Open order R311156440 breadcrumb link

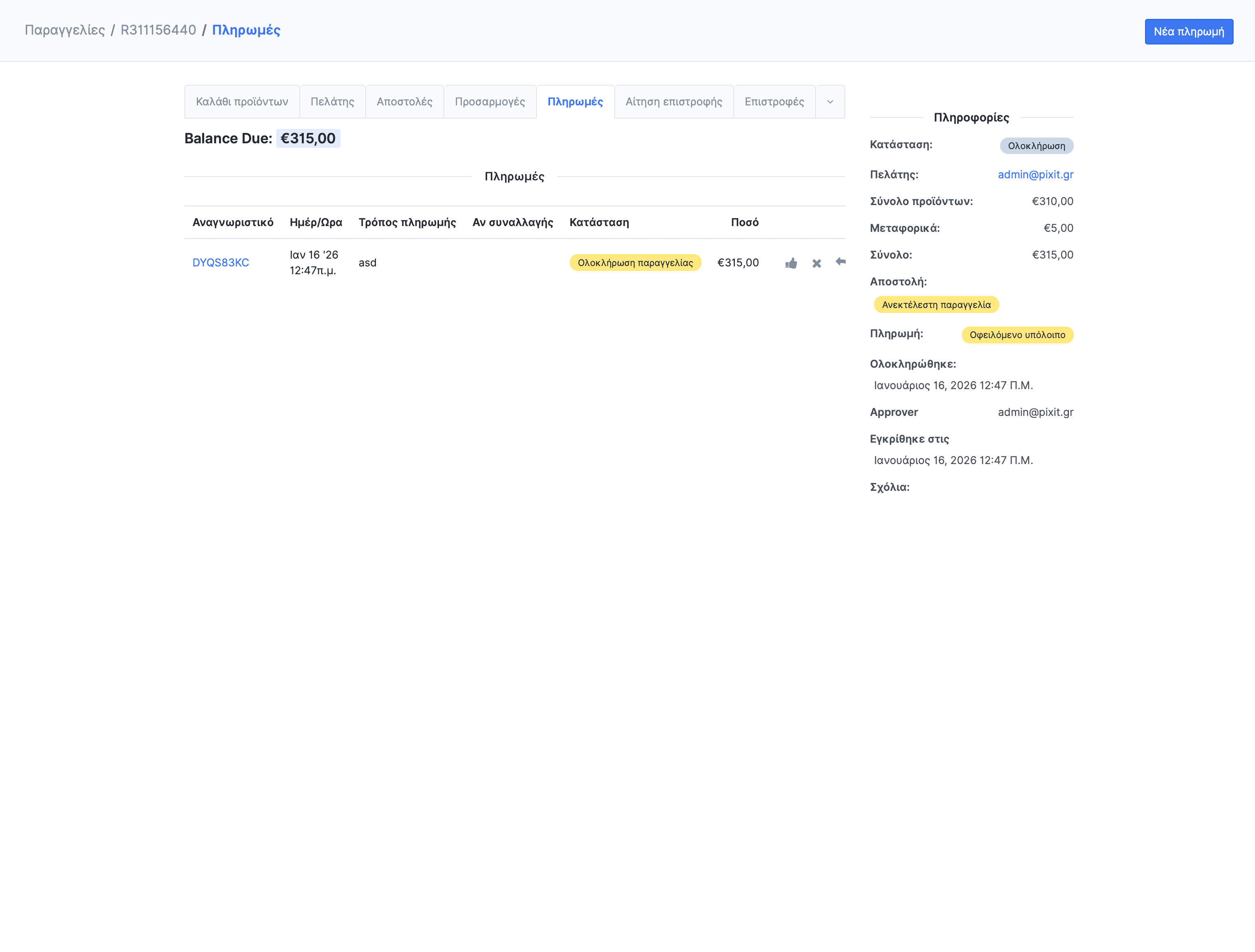158,30
